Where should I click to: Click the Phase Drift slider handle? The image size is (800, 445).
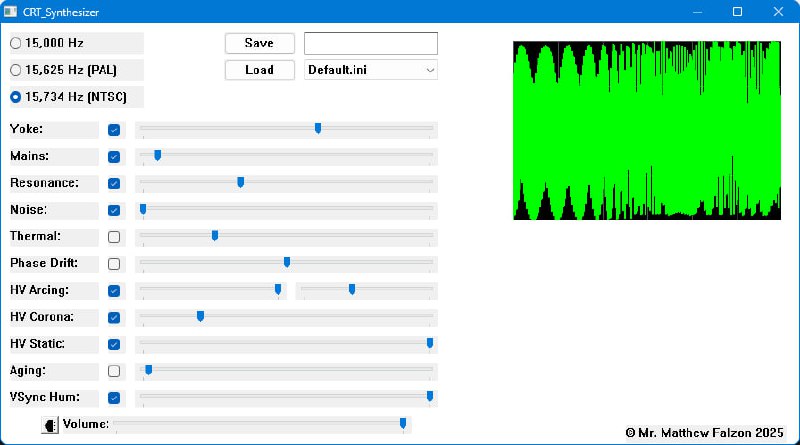point(287,262)
